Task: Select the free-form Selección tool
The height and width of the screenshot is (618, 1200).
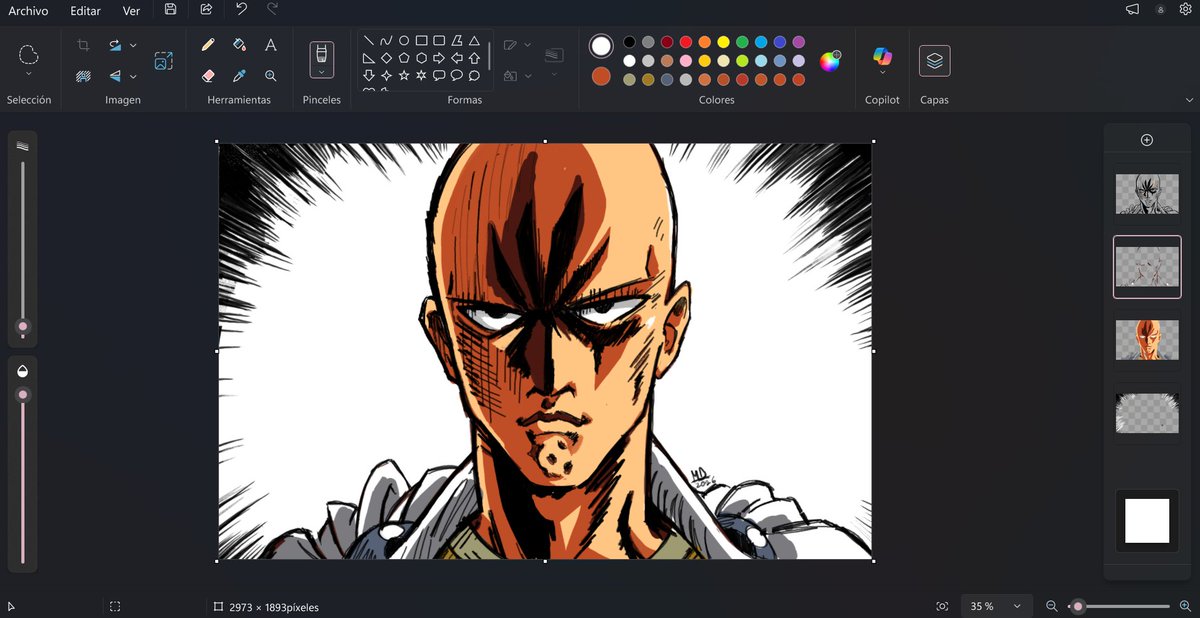Action: pos(29,53)
